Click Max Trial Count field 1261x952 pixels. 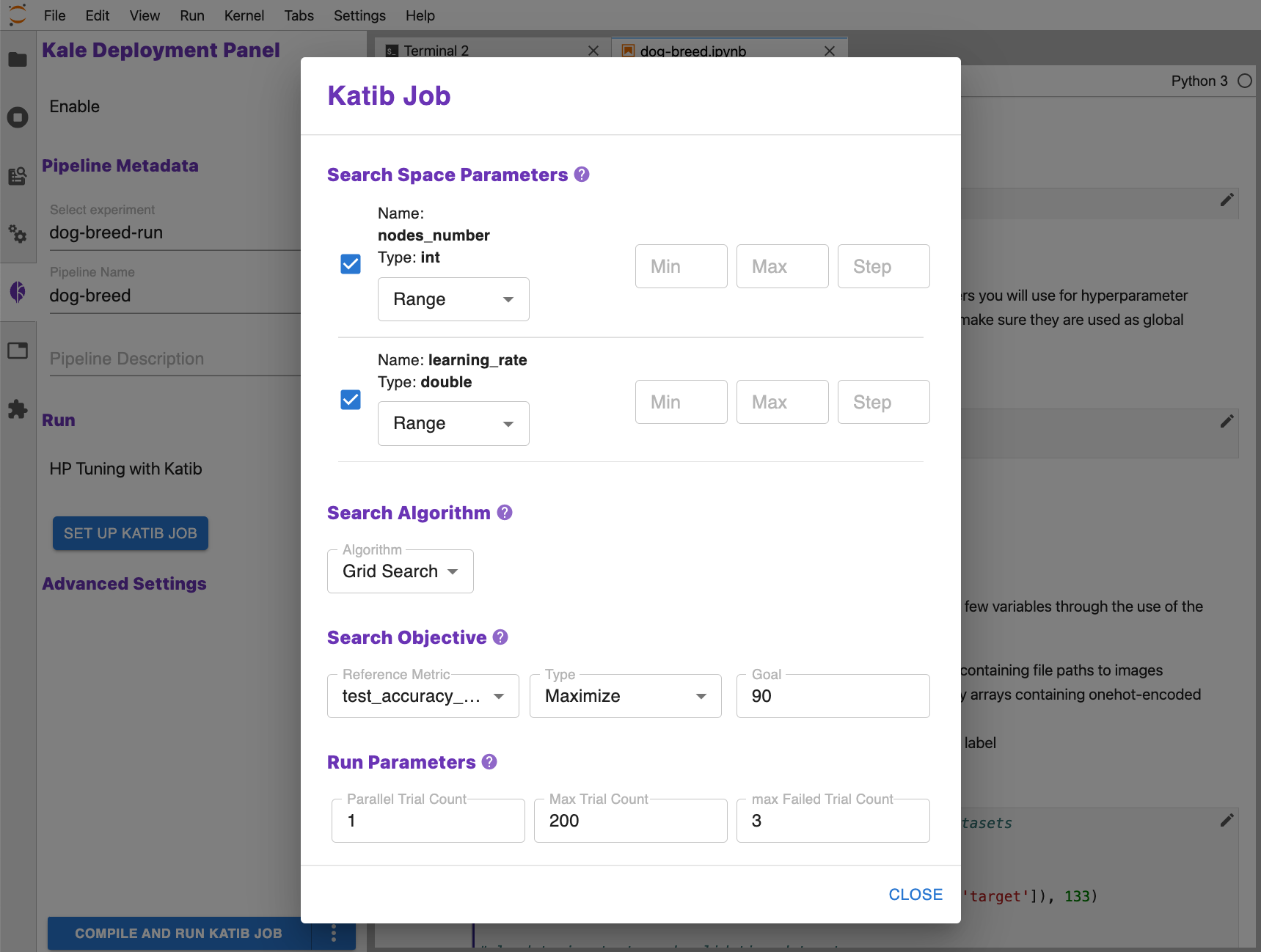(631, 821)
